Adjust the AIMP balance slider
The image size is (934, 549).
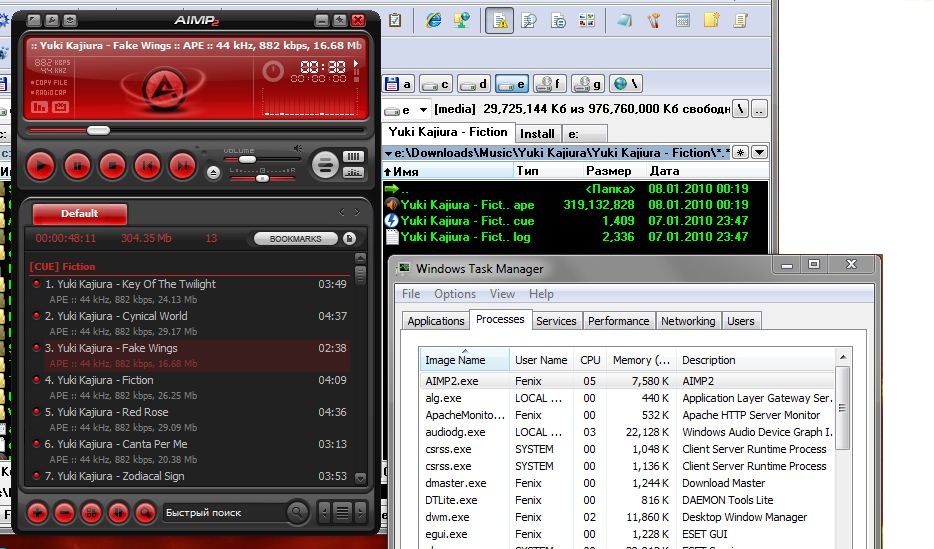point(262,178)
